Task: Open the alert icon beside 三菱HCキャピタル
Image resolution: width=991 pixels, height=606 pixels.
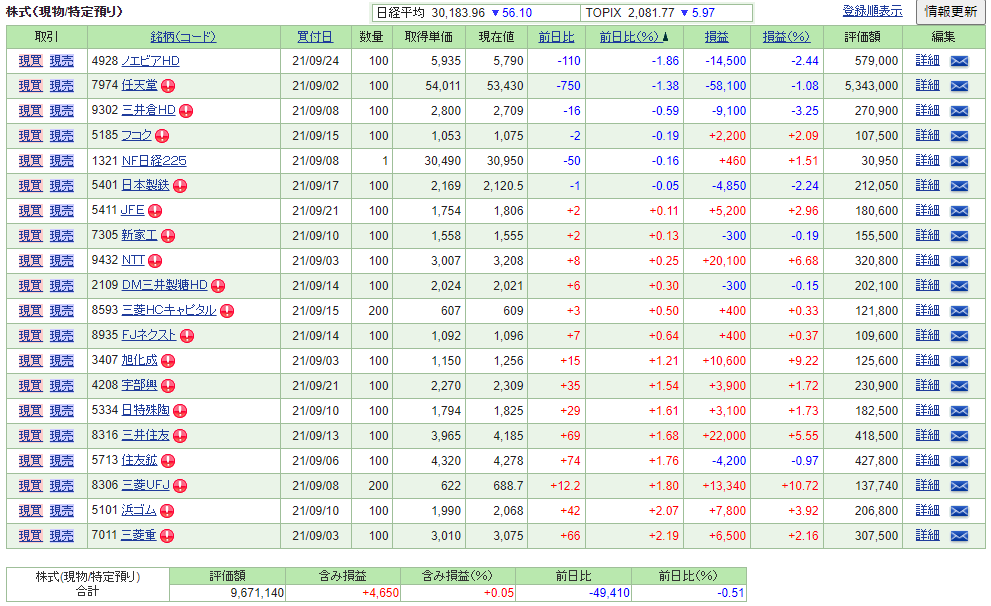Action: (x=226, y=311)
